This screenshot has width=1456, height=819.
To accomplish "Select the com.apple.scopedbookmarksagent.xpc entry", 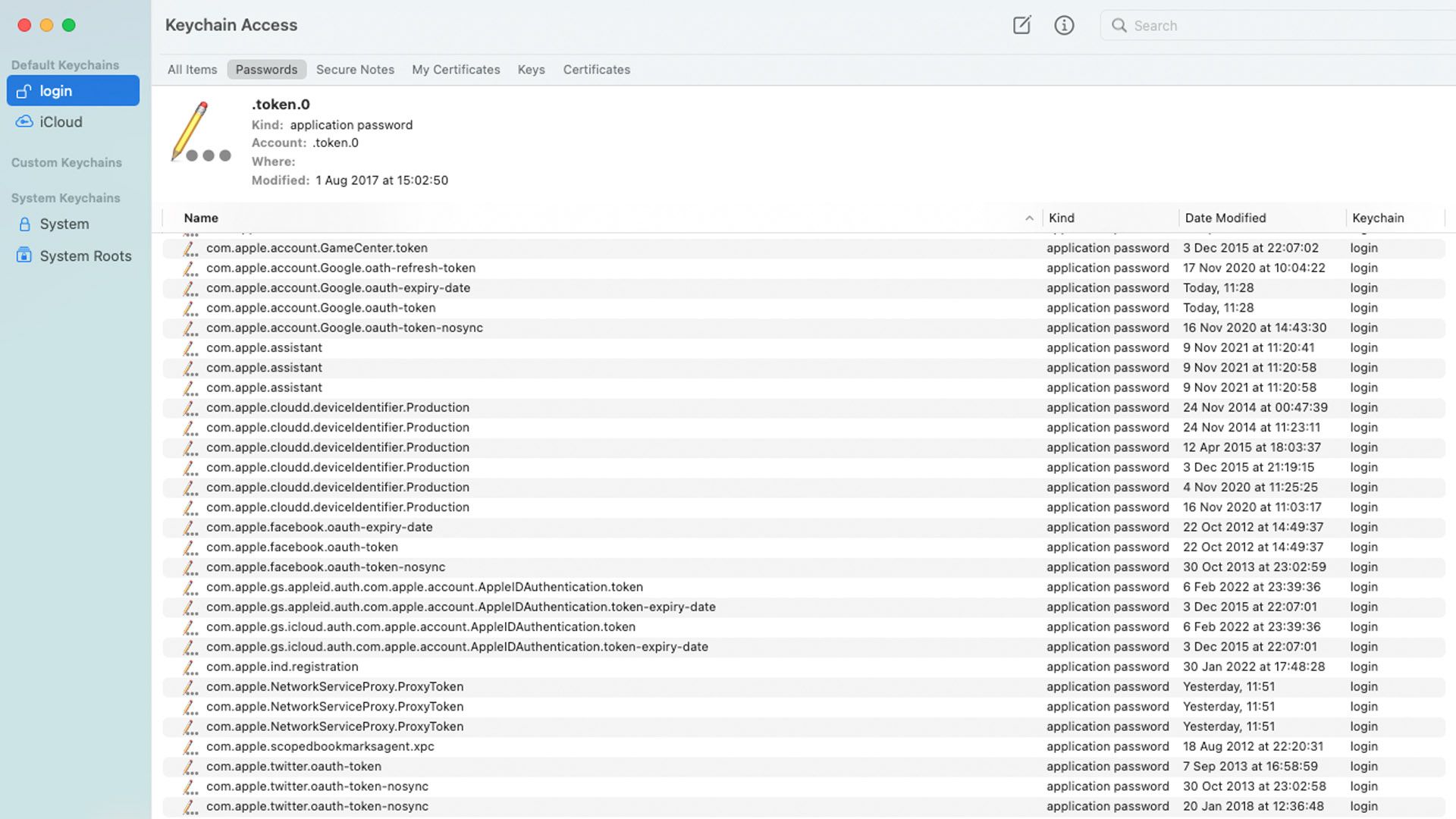I will click(320, 747).
